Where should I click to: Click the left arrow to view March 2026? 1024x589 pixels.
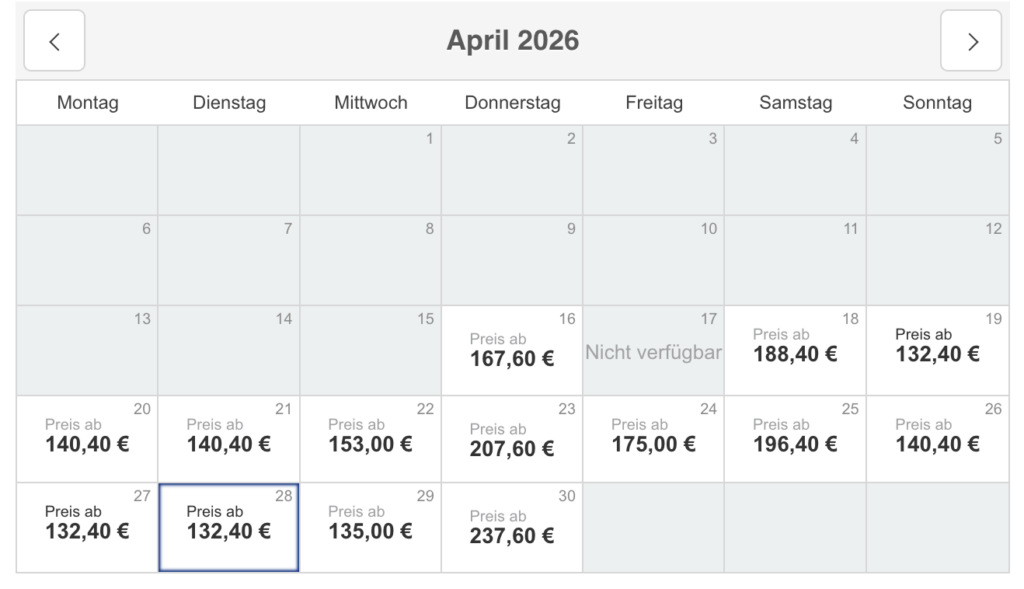[x=54, y=40]
